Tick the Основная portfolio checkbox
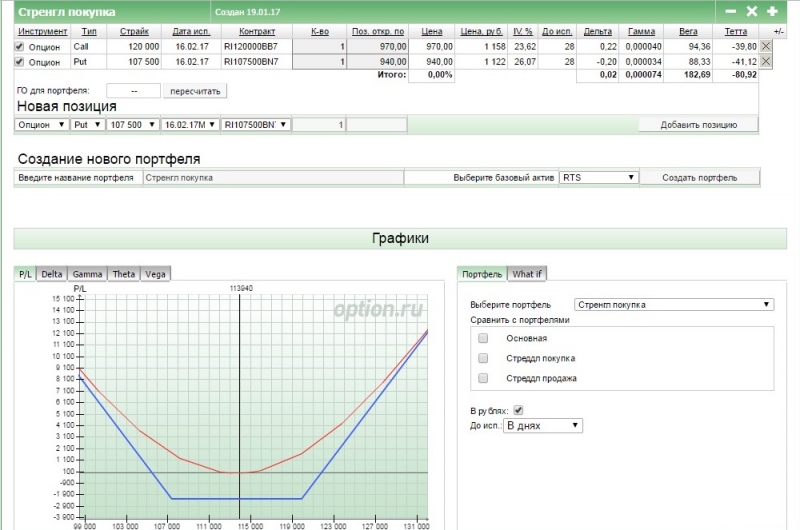Image resolution: width=800 pixels, height=530 pixels. tap(483, 338)
